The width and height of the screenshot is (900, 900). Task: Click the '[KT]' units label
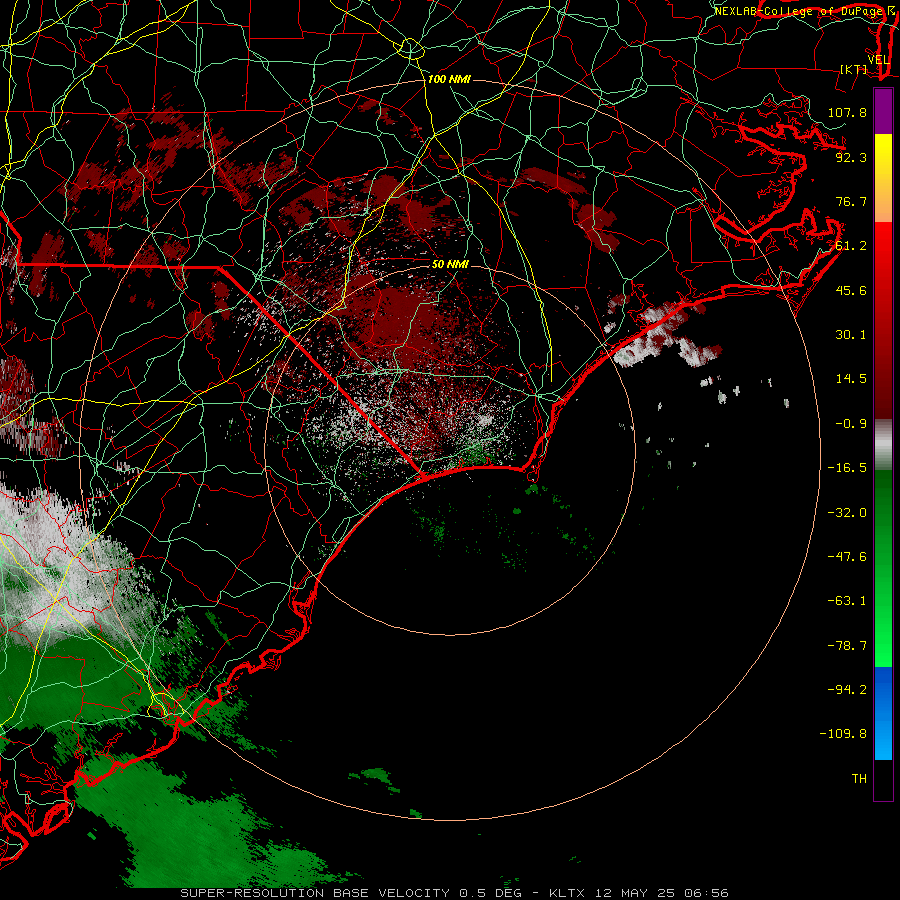[x=854, y=69]
